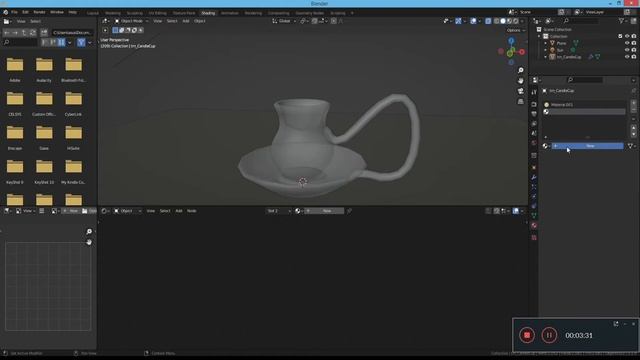640x360 pixels.
Task: Click New material button in shader editor header
Action: [324, 211]
